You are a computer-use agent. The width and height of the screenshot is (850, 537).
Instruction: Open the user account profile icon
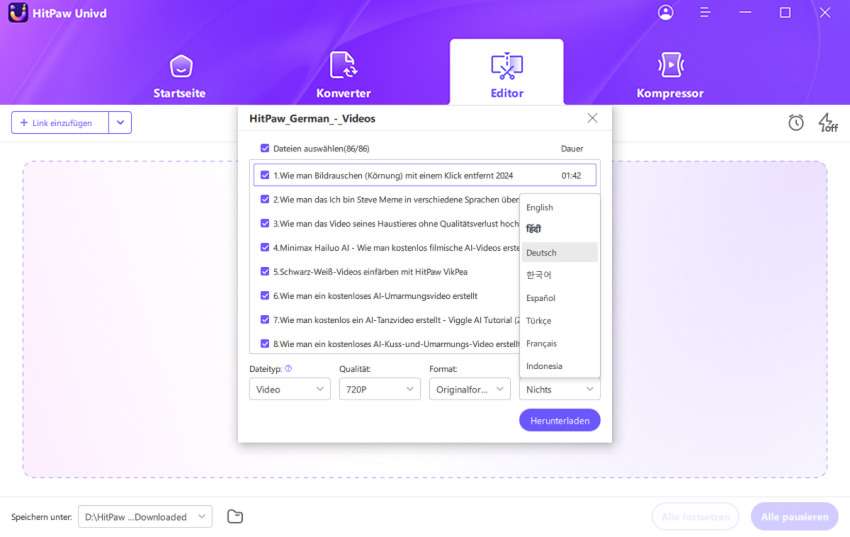pyautogui.click(x=666, y=12)
